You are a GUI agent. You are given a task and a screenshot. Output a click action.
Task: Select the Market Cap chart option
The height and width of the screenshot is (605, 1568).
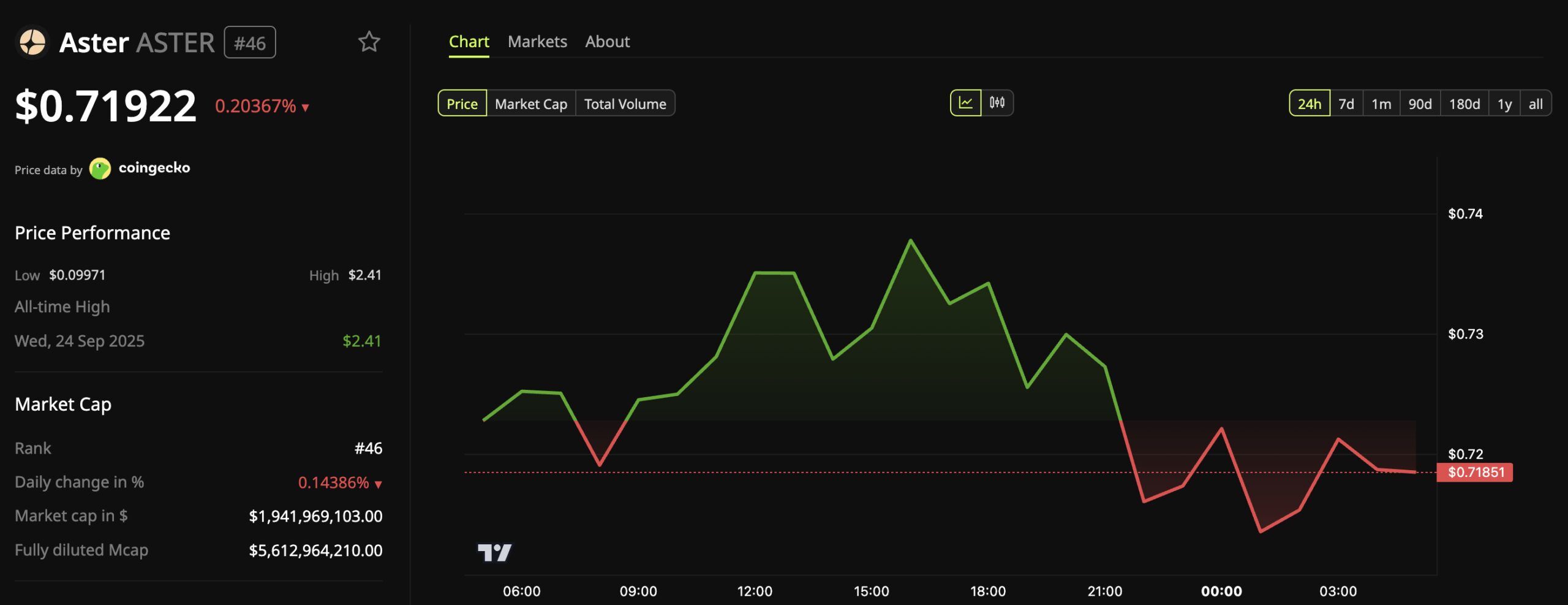click(531, 104)
